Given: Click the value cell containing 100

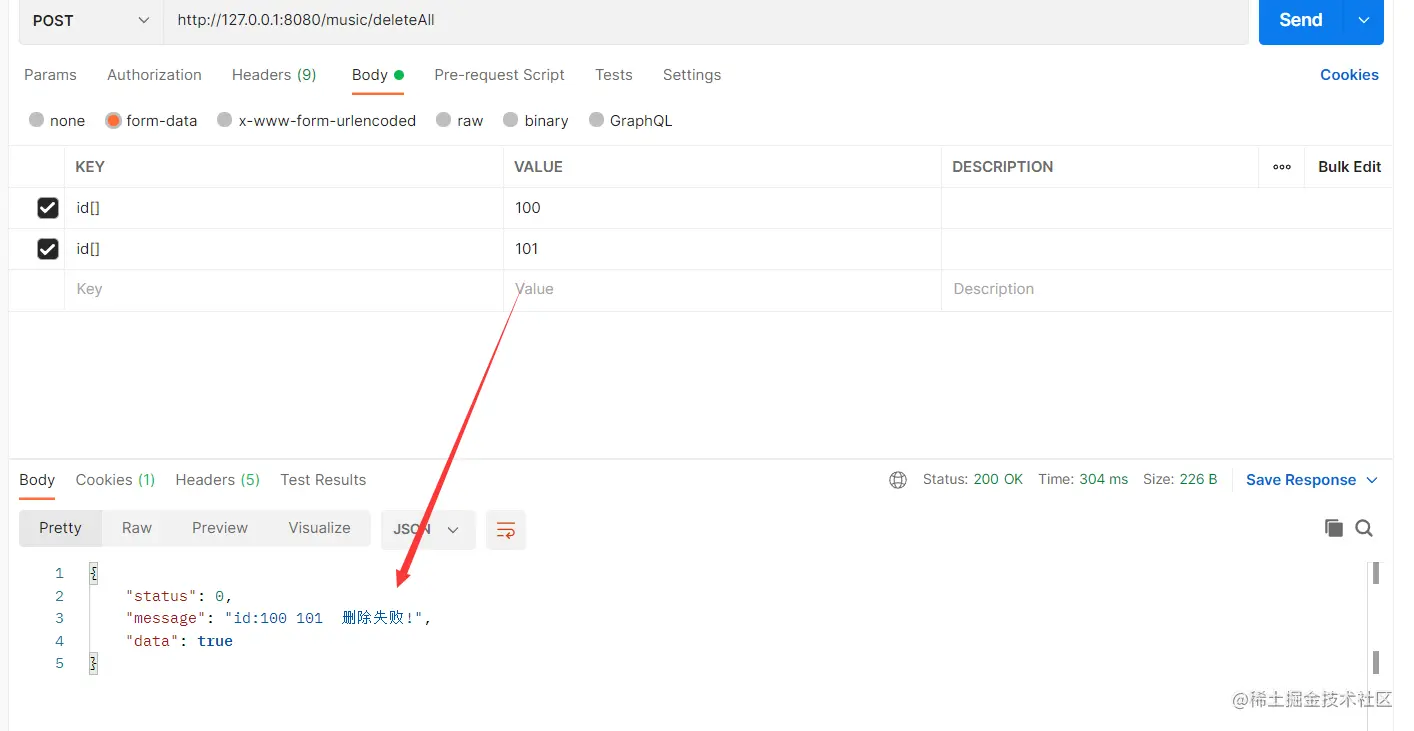Looking at the screenshot, I should 722,208.
